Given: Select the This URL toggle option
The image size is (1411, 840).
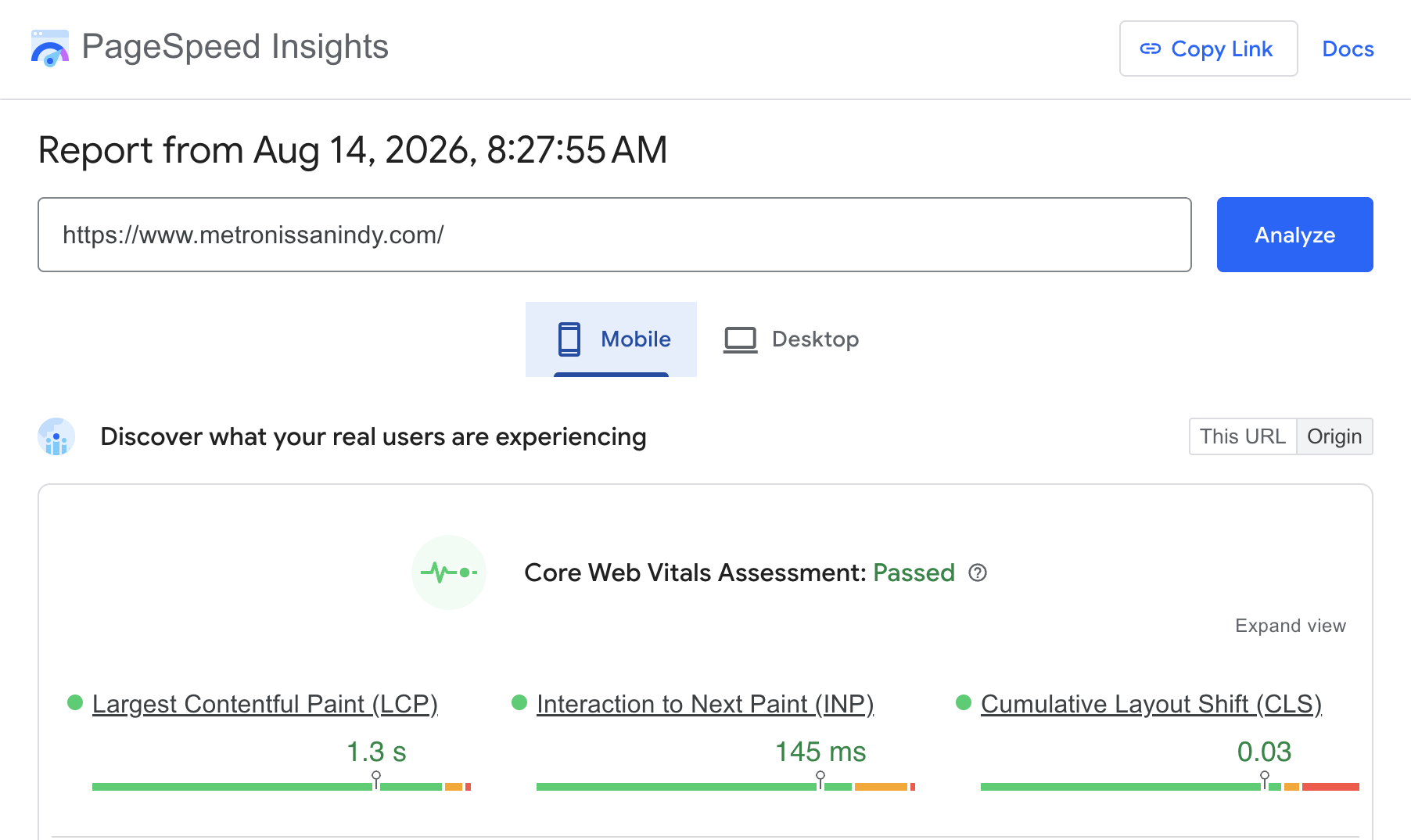Looking at the screenshot, I should tap(1243, 436).
